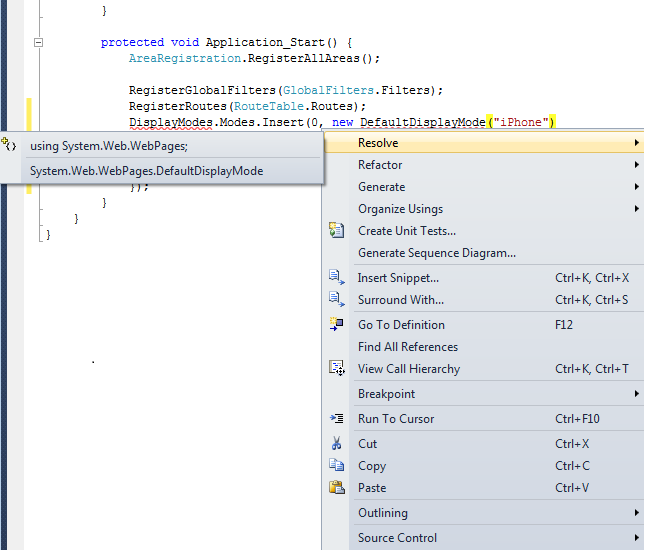Expand the Resolve submenu arrow
Viewport: 645px width, 550px height.
pyautogui.click(x=636, y=143)
